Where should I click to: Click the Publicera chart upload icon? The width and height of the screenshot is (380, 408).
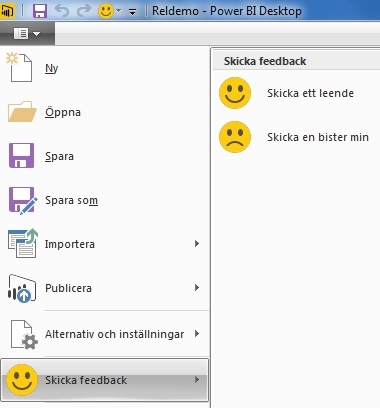point(22,289)
